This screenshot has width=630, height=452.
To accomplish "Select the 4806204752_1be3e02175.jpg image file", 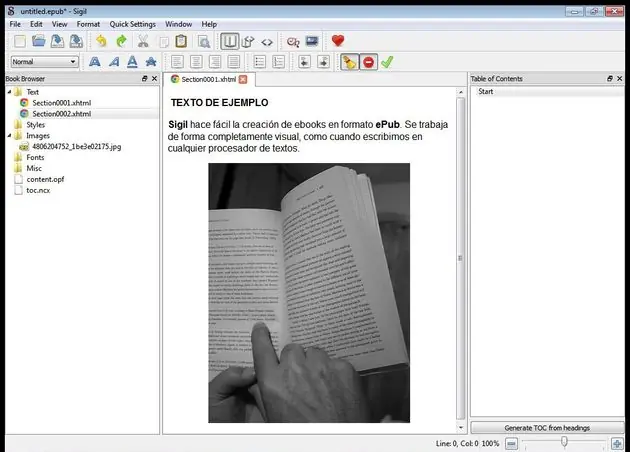I will tap(76, 147).
